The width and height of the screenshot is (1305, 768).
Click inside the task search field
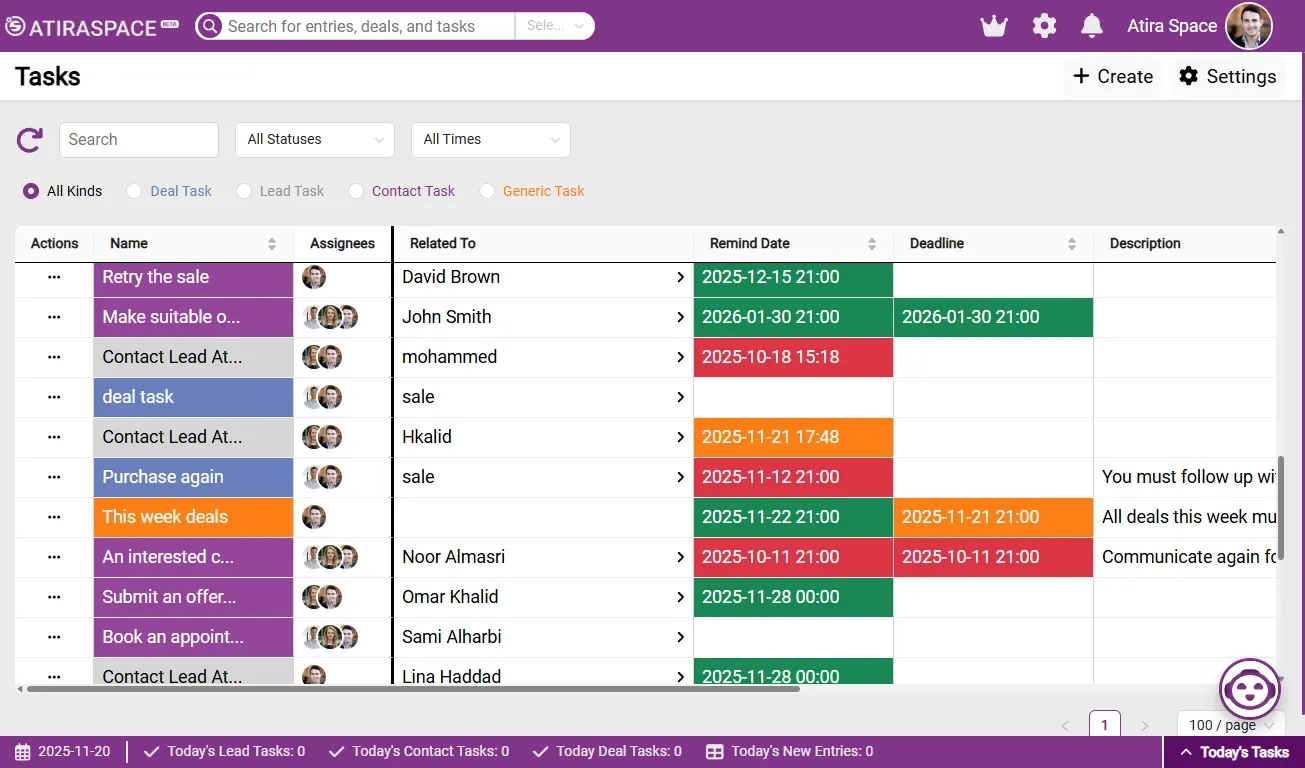click(x=138, y=140)
